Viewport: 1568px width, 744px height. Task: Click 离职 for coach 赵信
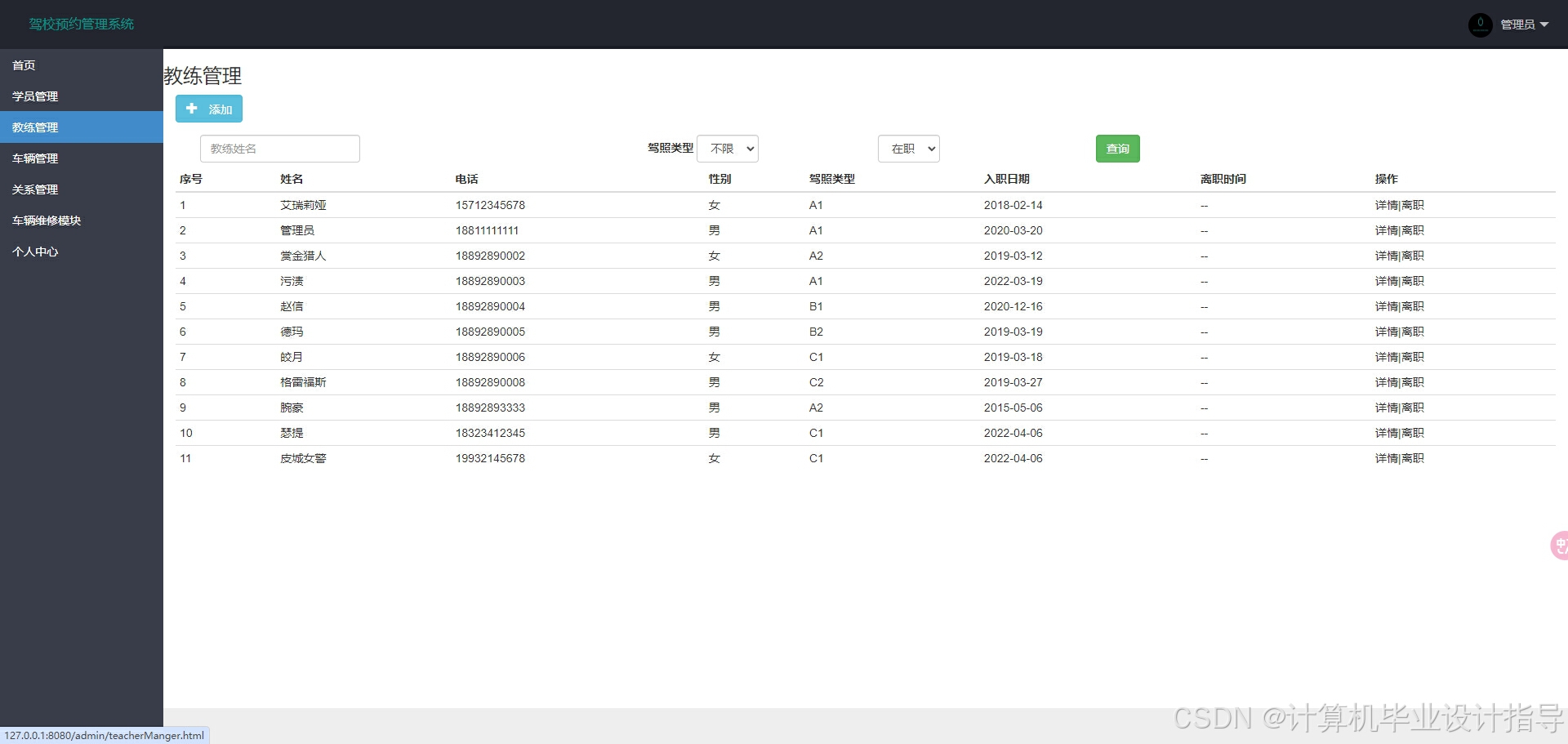pyautogui.click(x=1413, y=306)
